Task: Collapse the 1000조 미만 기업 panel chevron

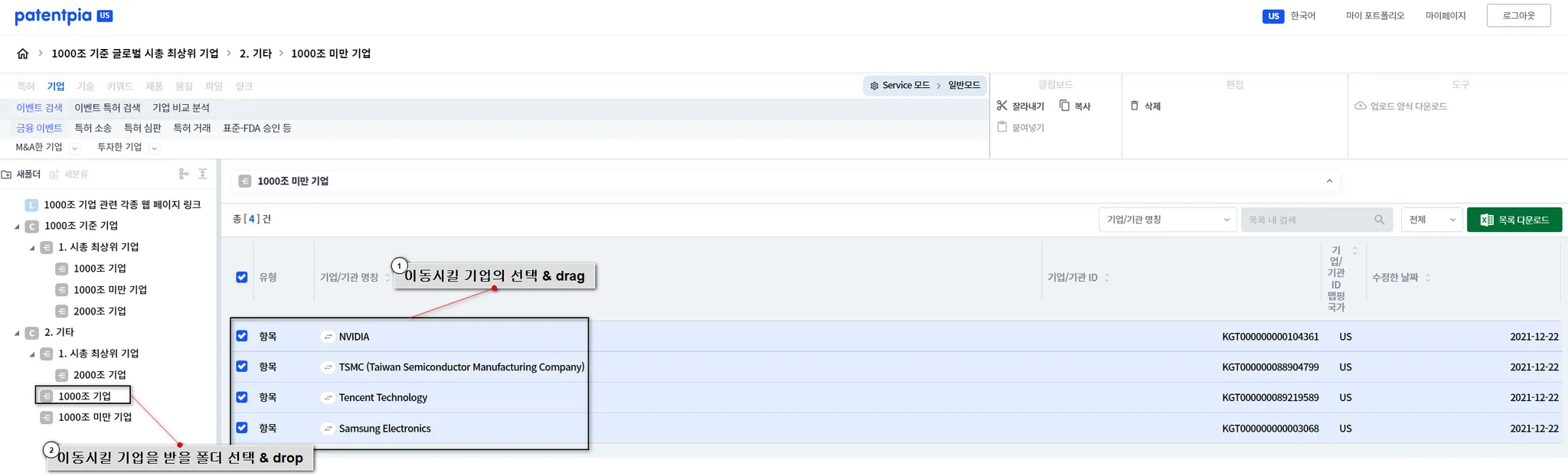Action: (x=1329, y=181)
